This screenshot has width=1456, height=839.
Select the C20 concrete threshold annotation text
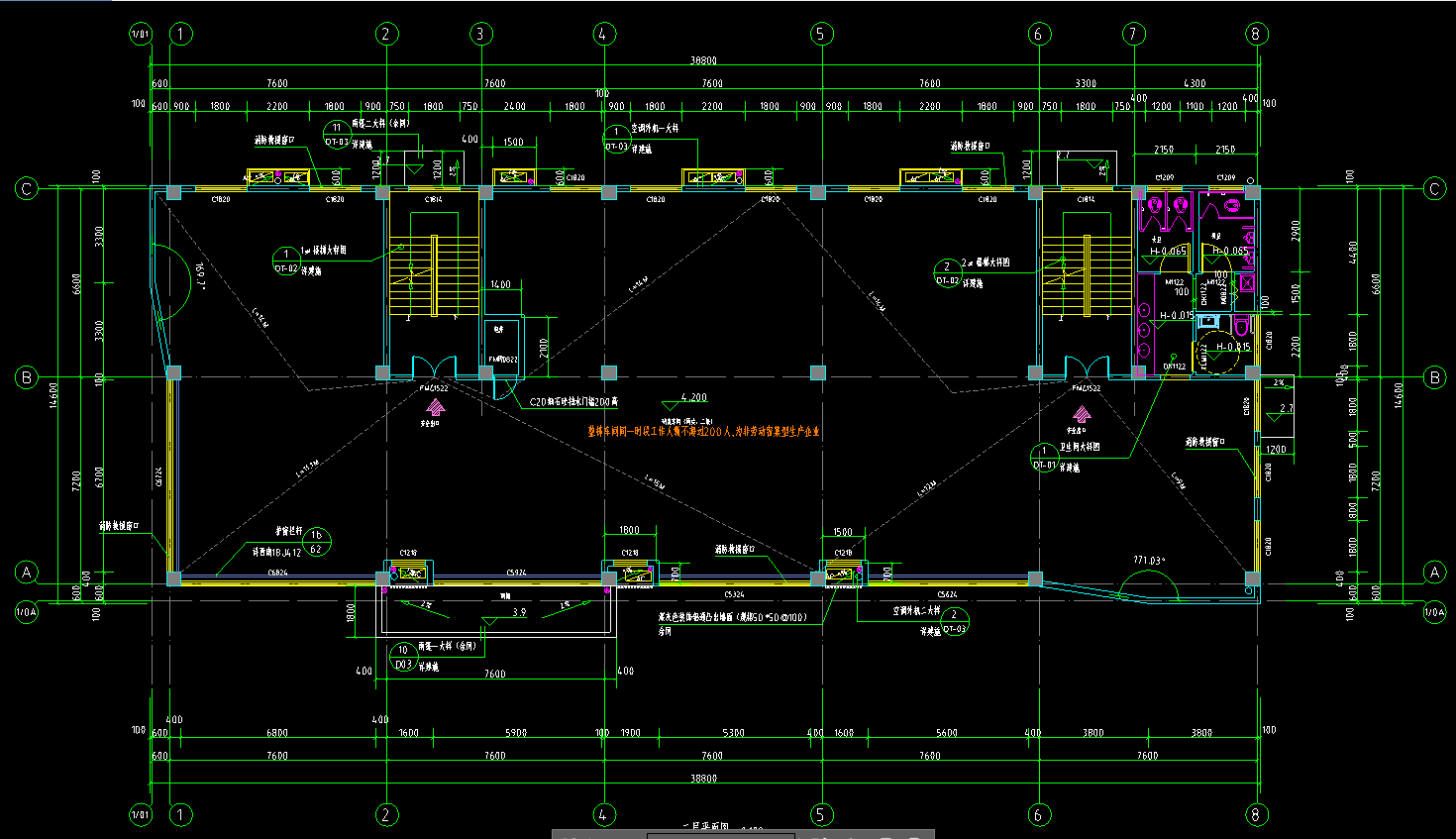pyautogui.click(x=573, y=402)
